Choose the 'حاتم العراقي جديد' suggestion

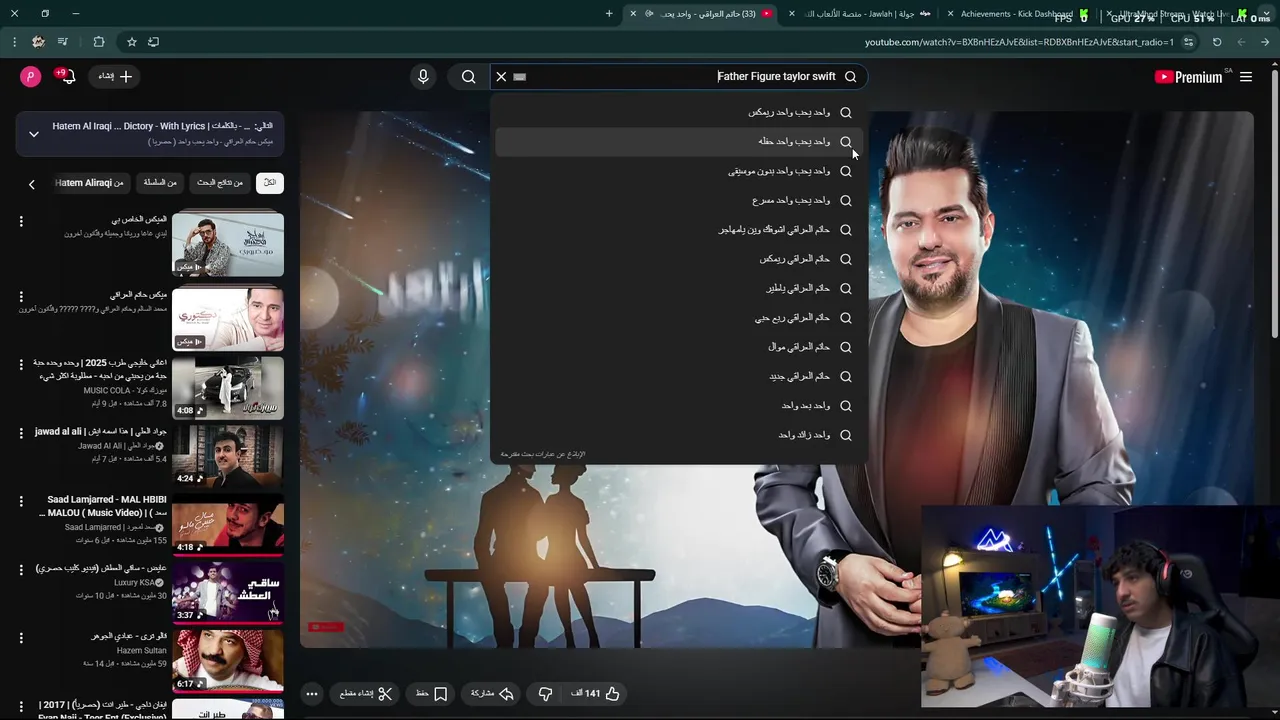point(679,376)
